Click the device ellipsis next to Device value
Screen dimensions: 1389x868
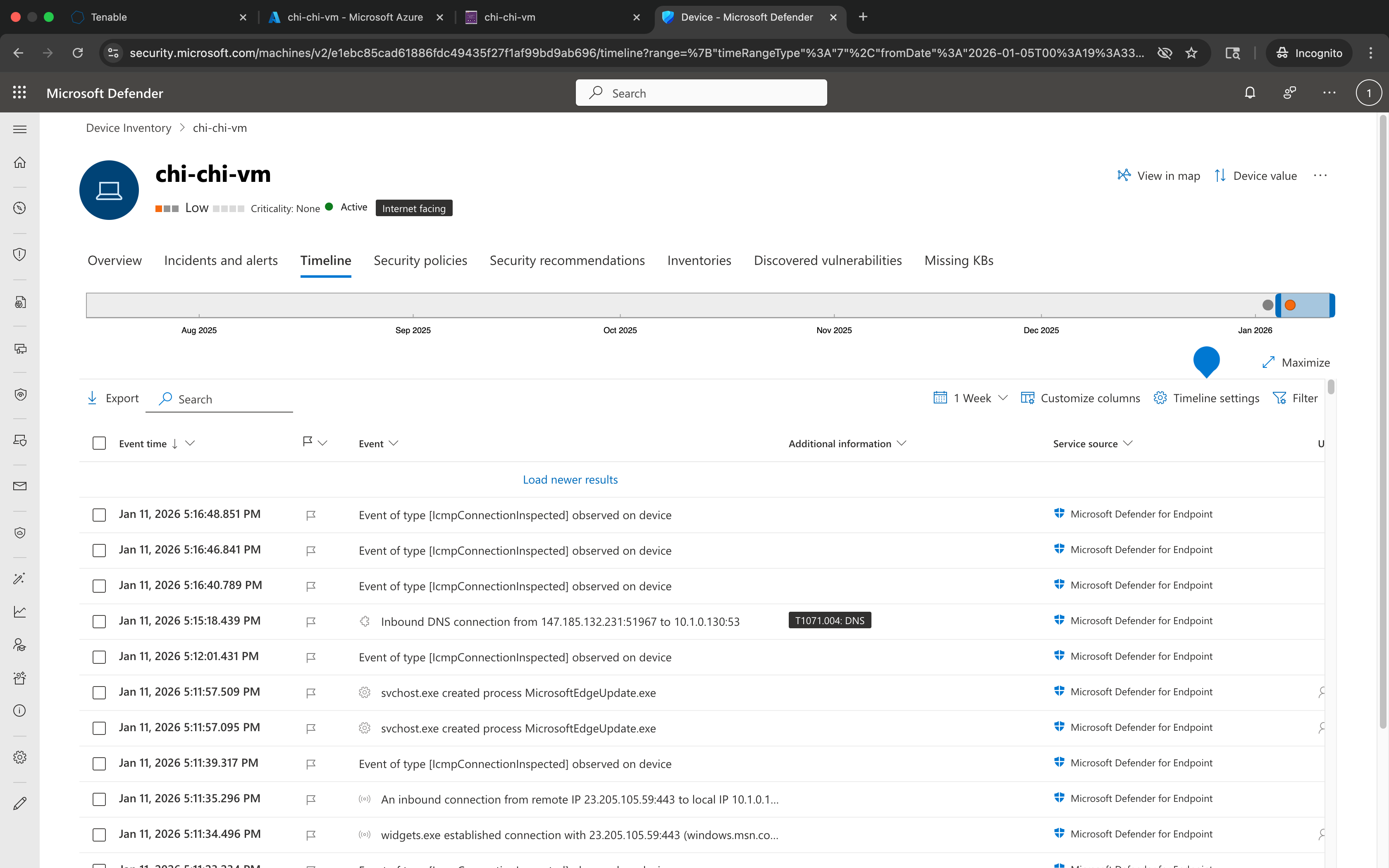[1320, 176]
